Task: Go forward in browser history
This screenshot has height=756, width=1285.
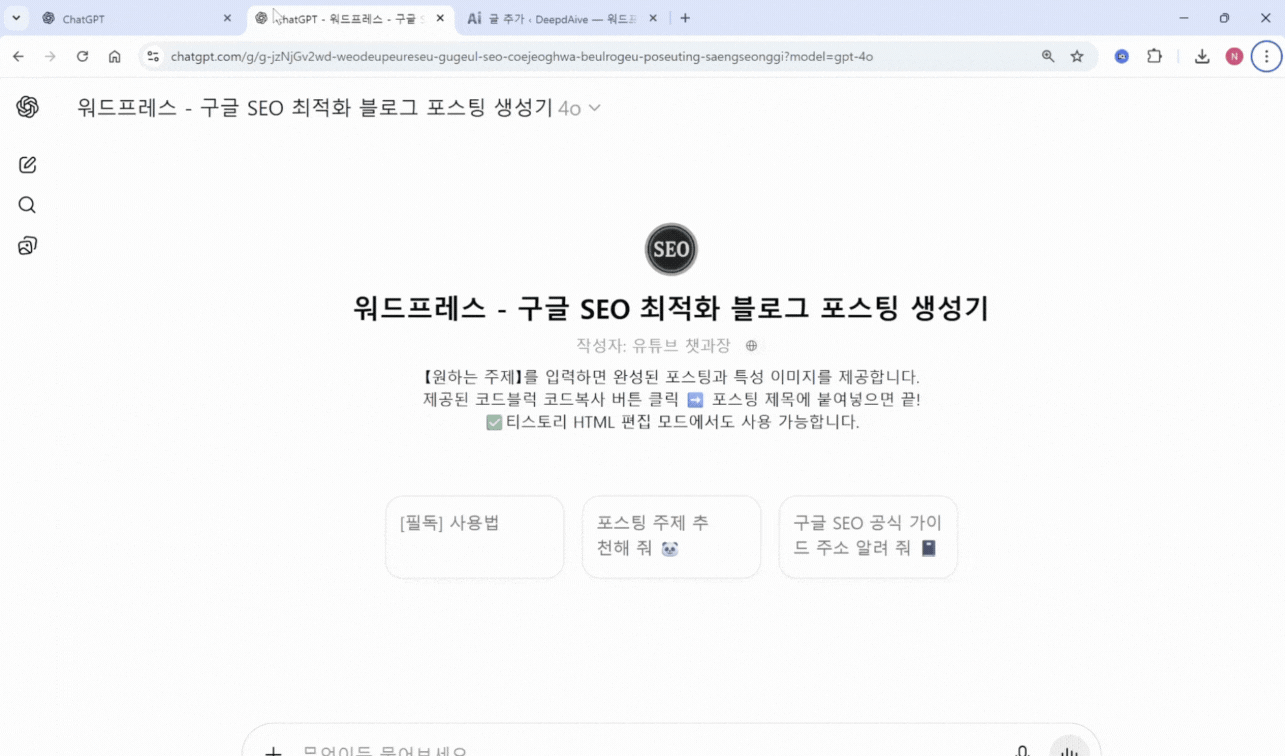Action: click(50, 57)
